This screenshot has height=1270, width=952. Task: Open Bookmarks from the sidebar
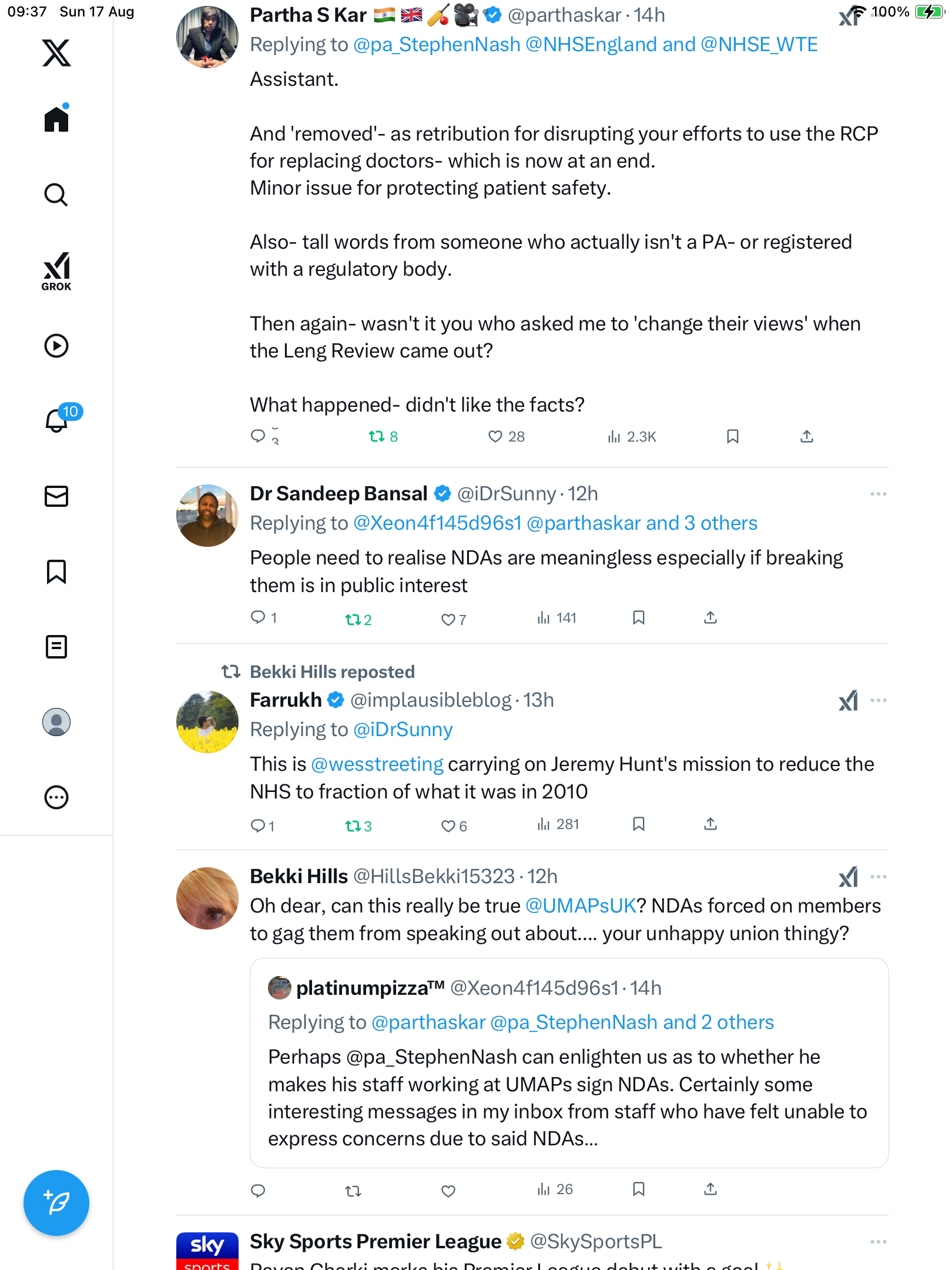56,571
